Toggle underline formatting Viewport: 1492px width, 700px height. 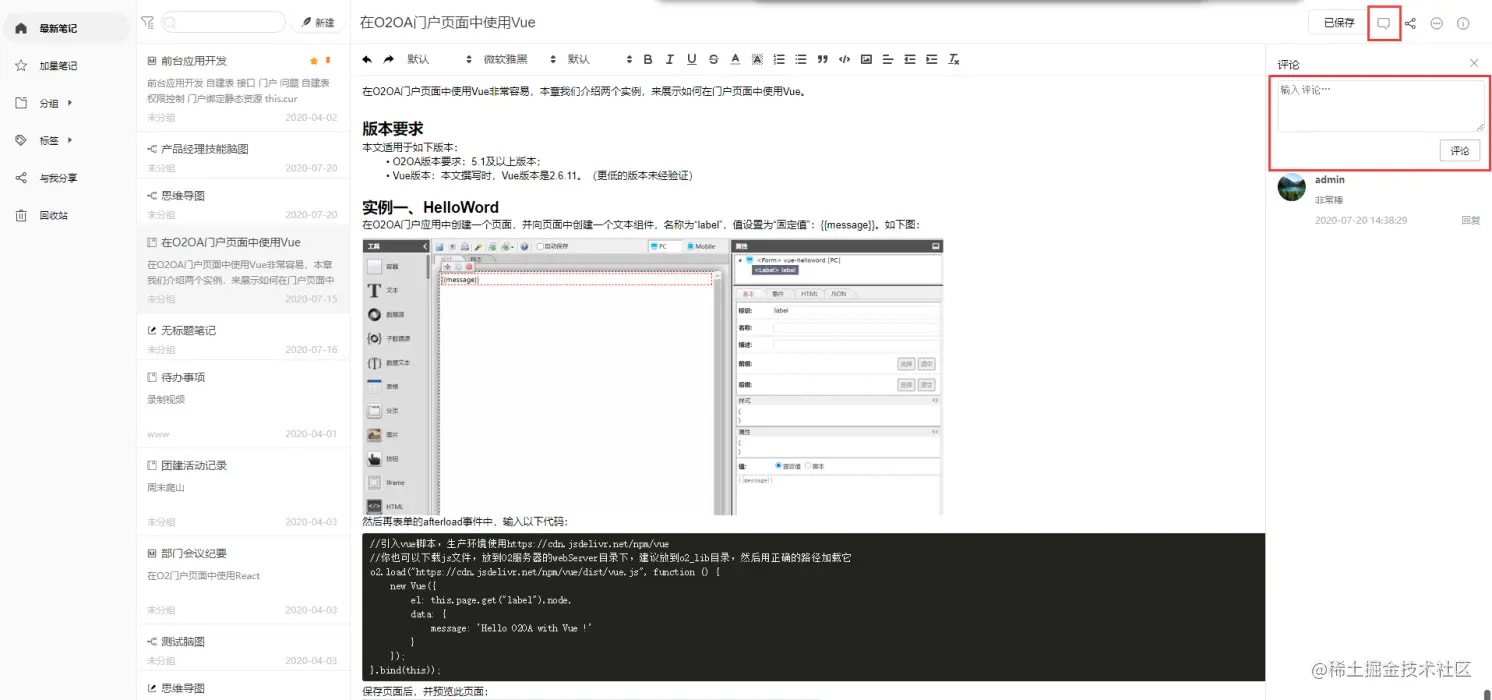coord(692,59)
